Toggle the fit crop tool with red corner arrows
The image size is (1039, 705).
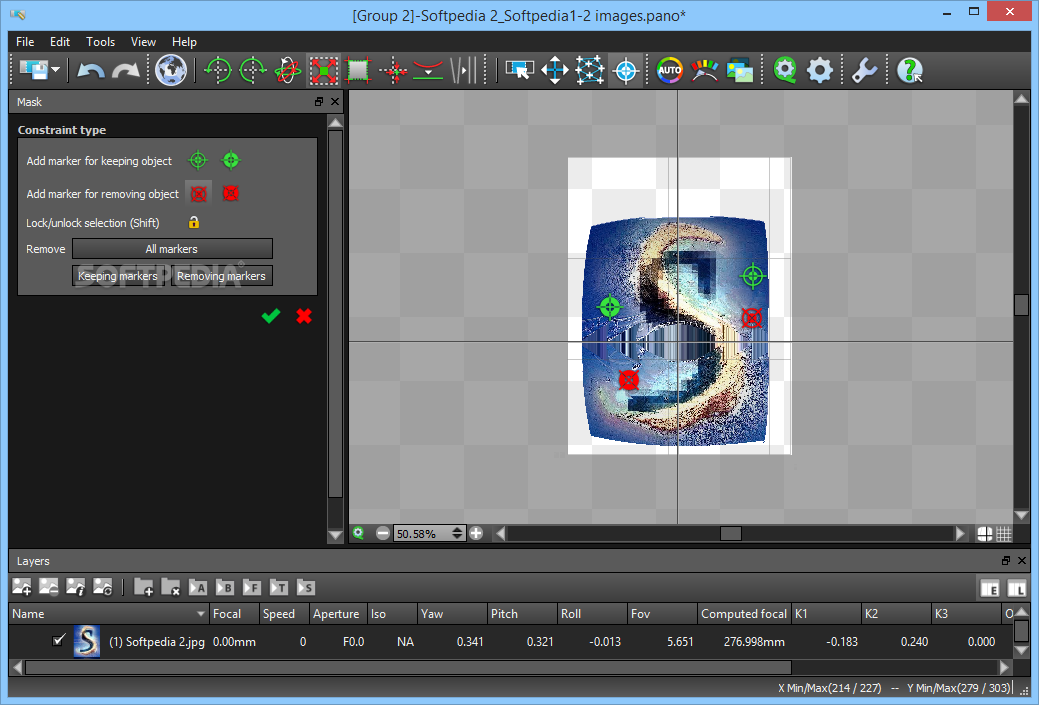[x=323, y=70]
